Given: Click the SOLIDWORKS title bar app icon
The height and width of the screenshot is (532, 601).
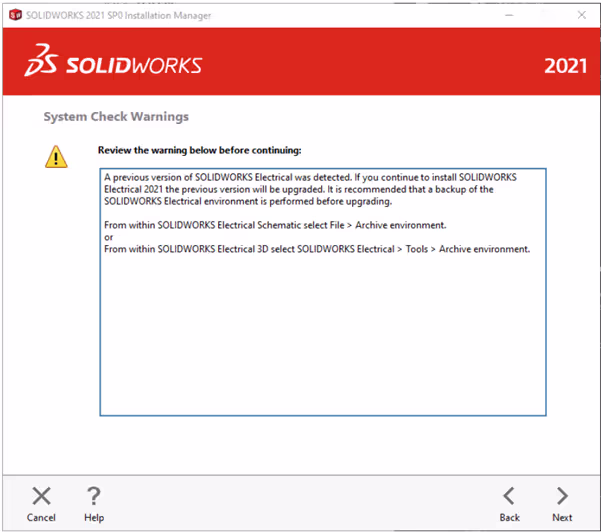Looking at the screenshot, I should click(x=15, y=15).
